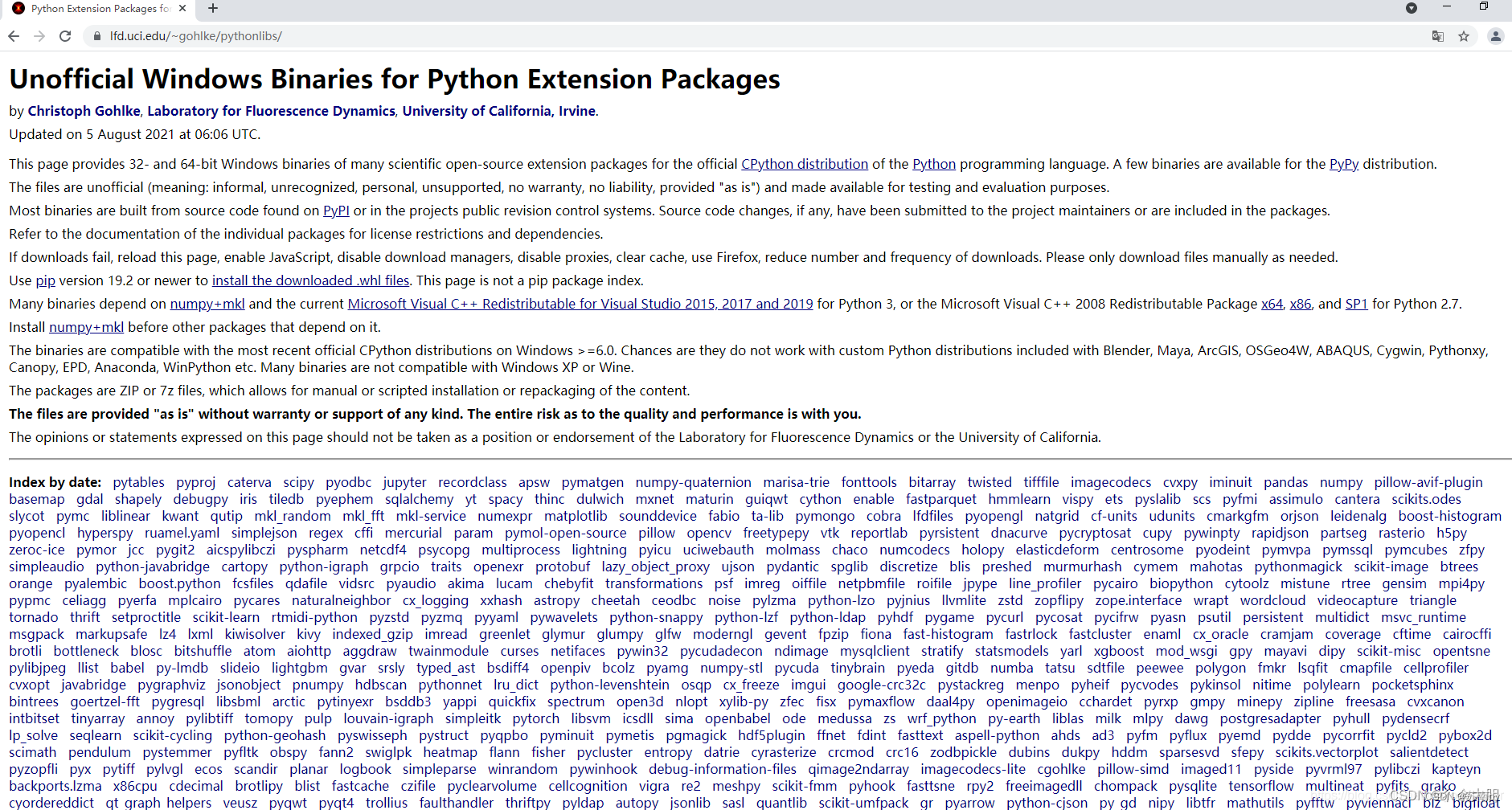Go forward using the forward arrow

click(39, 36)
